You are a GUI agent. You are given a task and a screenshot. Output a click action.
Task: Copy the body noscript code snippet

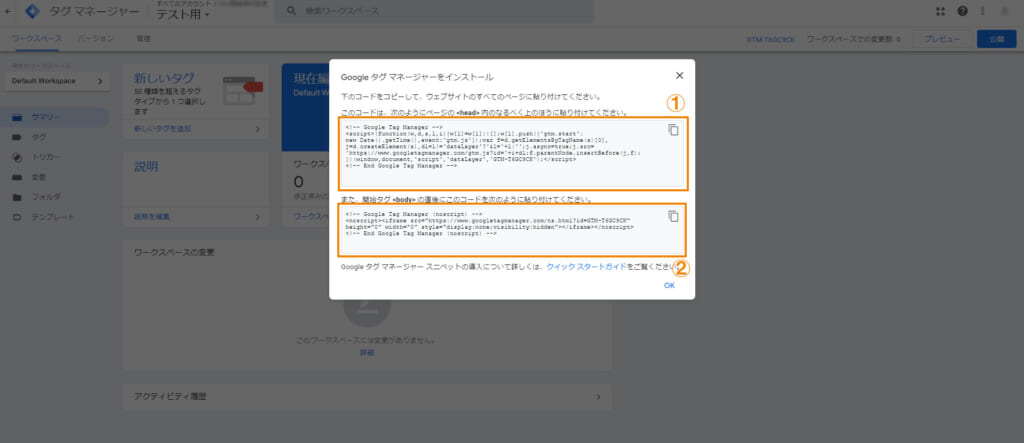(673, 216)
